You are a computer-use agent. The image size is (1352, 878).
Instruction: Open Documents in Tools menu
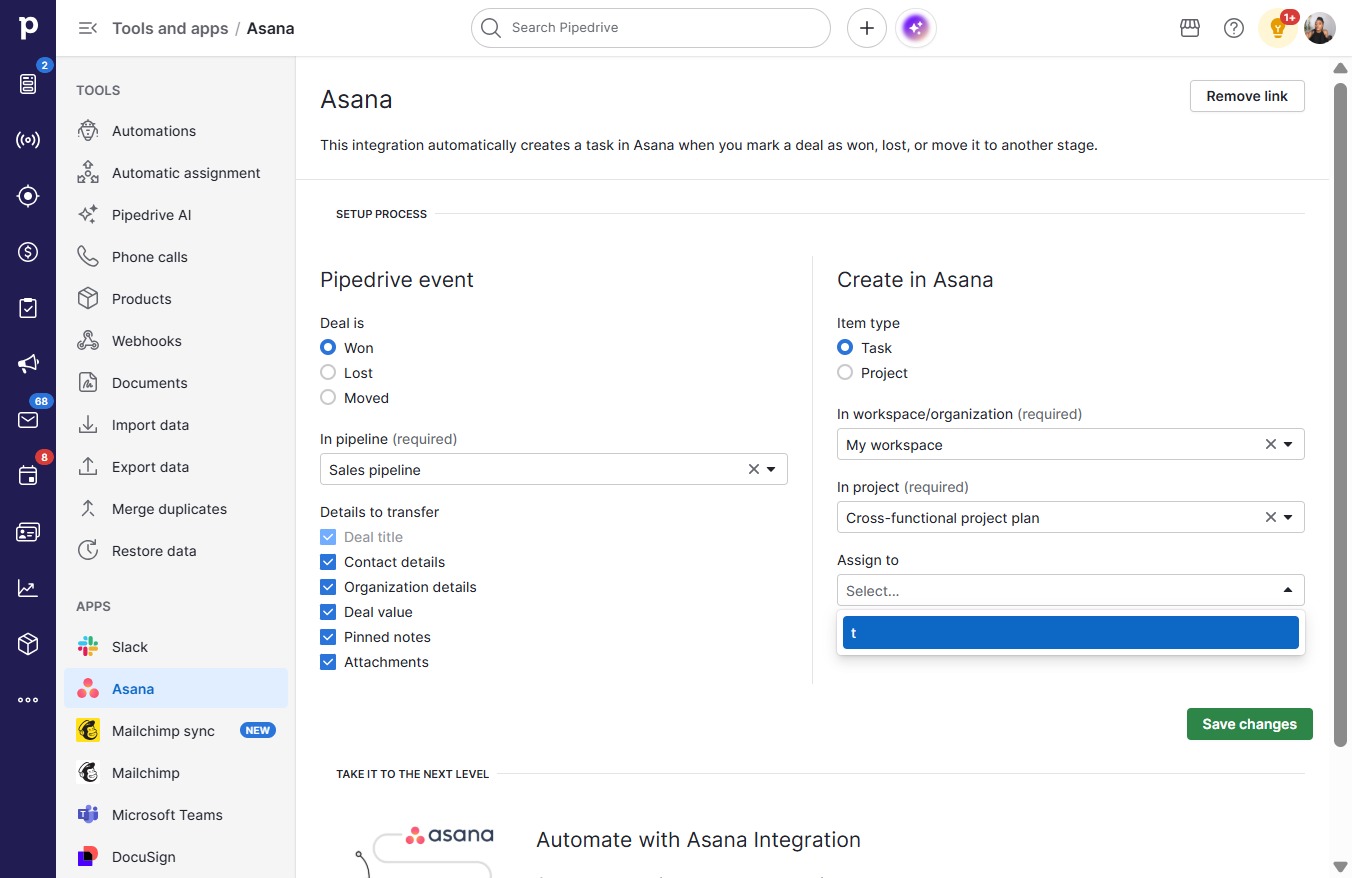(x=176, y=383)
